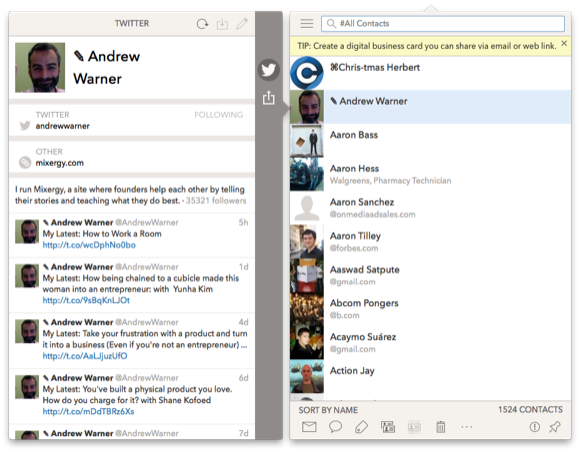Select Aaron Tilley contact

tap(430, 241)
